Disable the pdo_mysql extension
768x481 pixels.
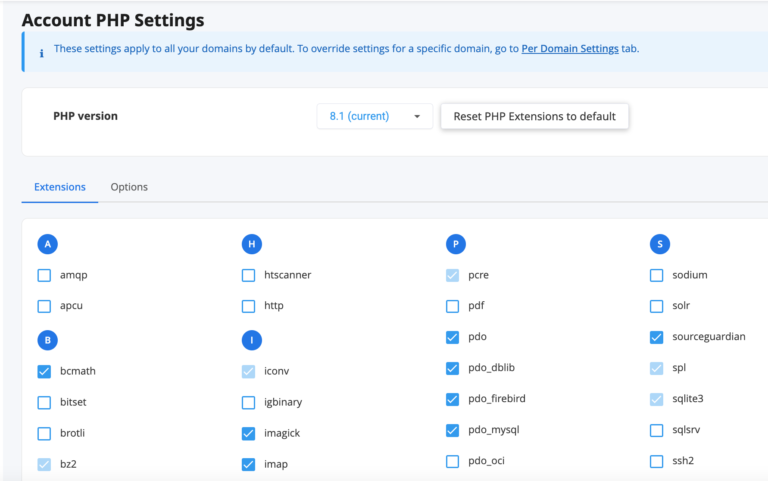pos(453,430)
